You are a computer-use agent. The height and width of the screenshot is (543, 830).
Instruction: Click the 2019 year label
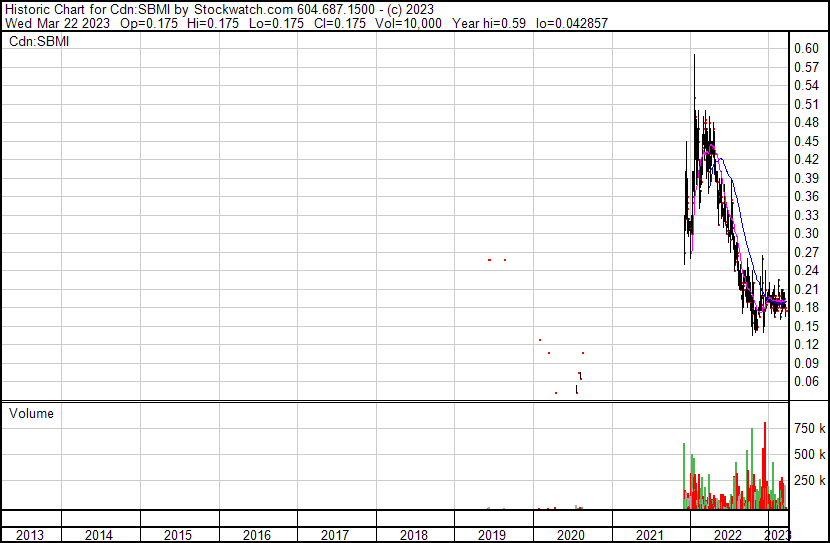pos(492,535)
